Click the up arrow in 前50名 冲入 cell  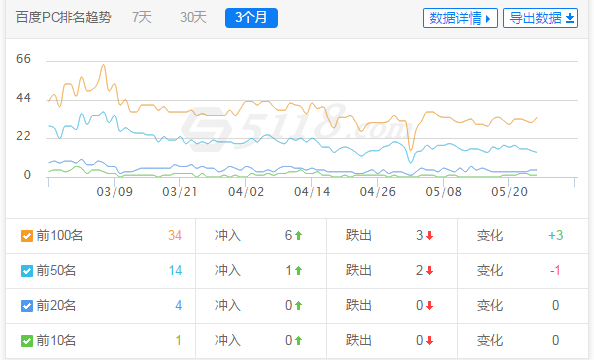299,271
